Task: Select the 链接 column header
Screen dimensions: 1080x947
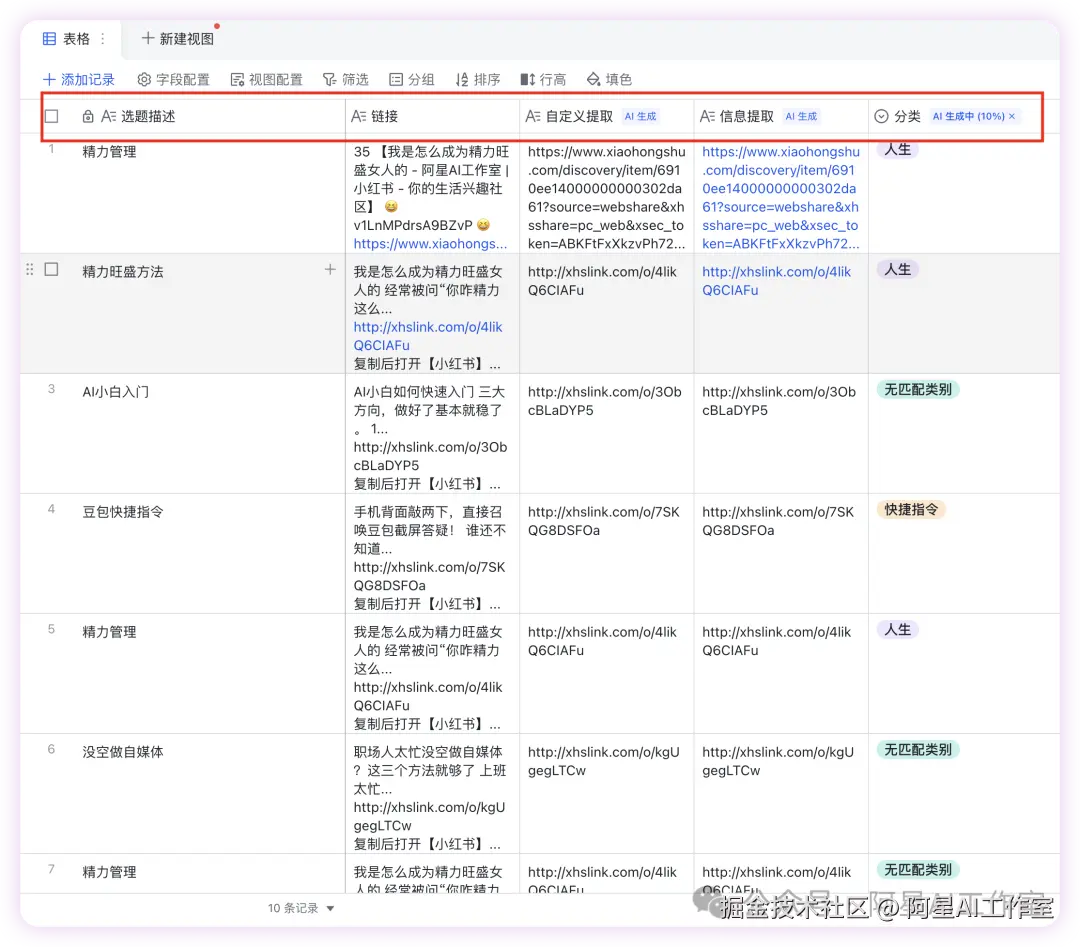Action: point(433,116)
